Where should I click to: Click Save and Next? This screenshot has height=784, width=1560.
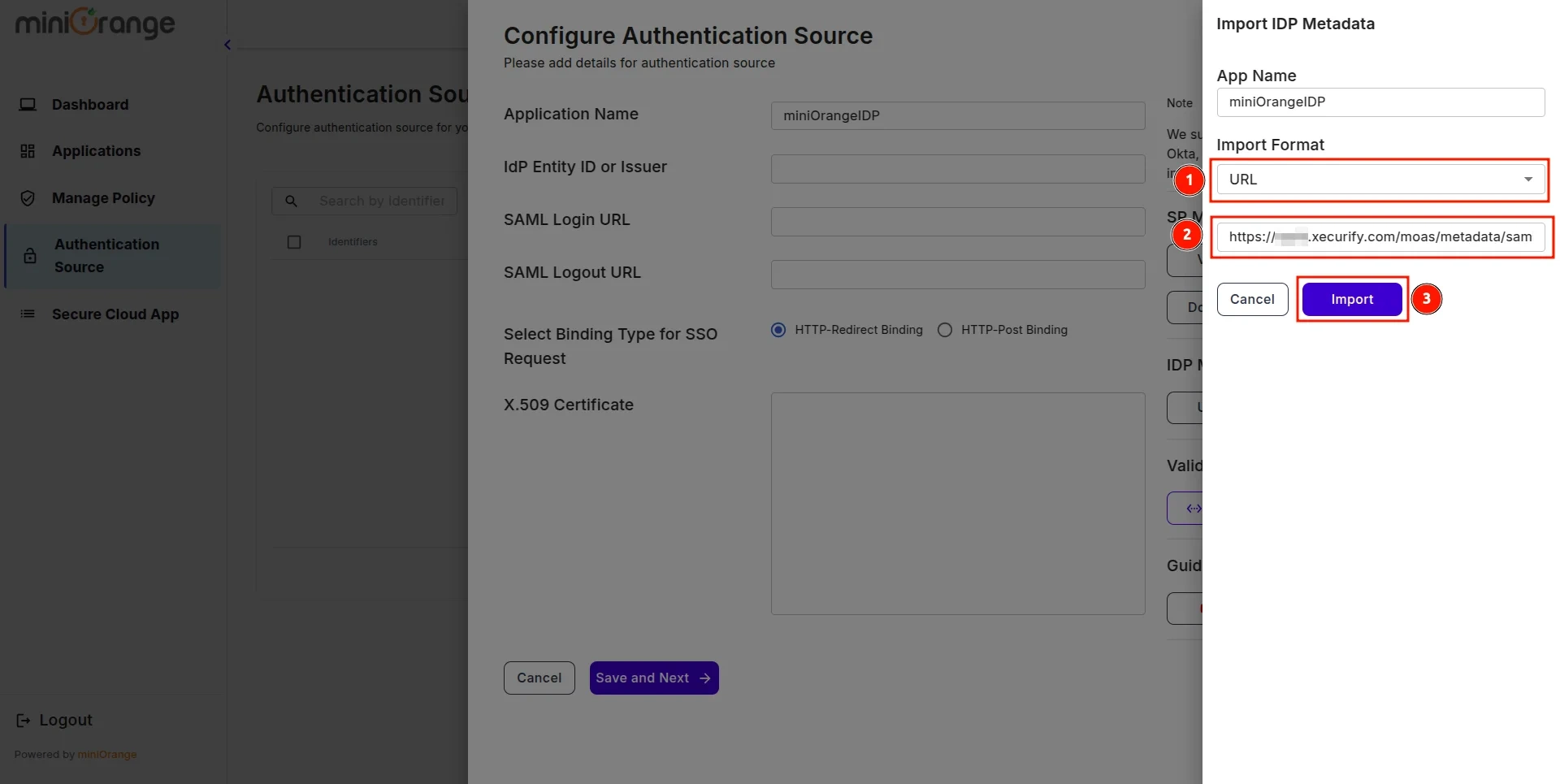coord(653,677)
